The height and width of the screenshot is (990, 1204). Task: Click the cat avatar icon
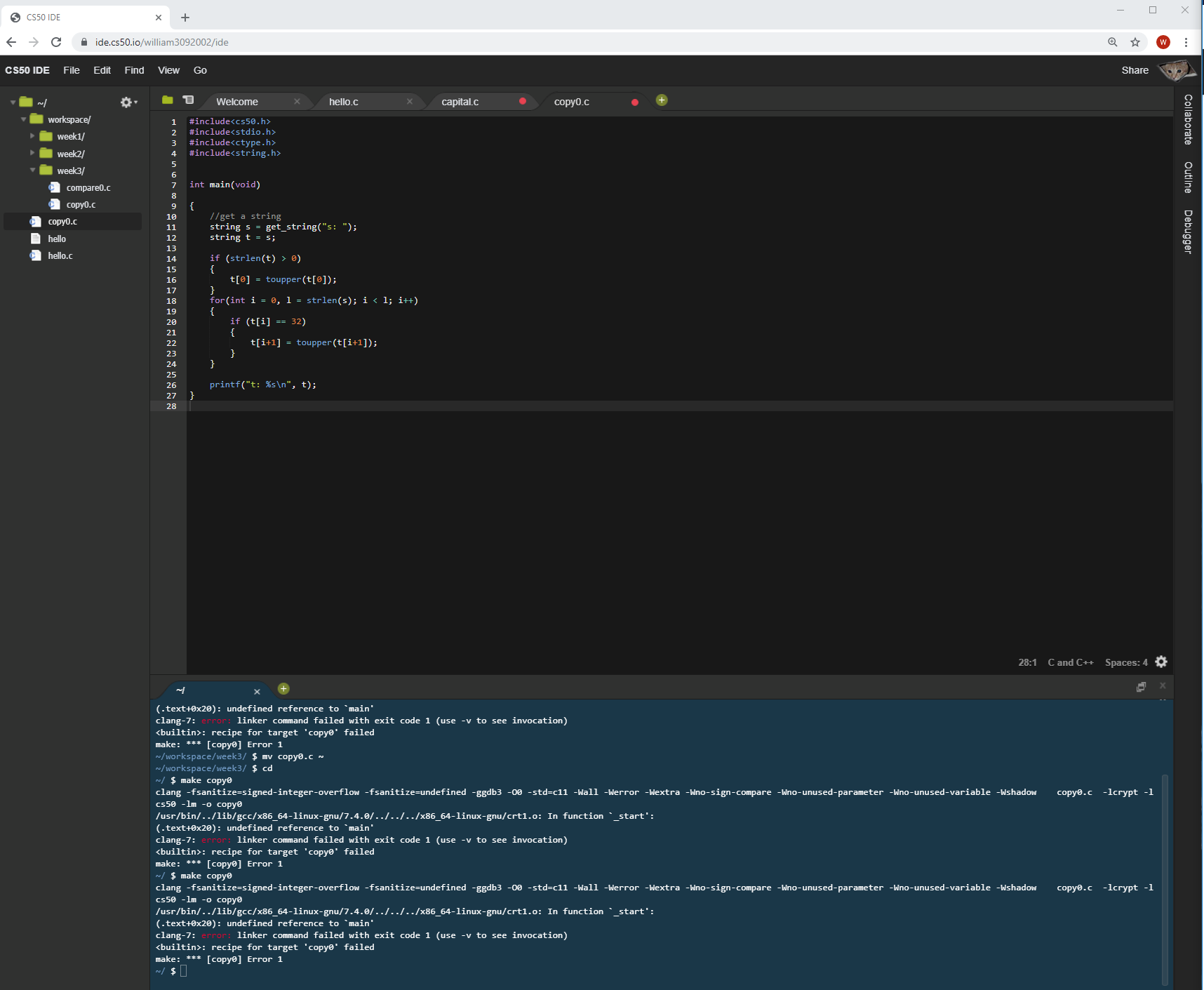click(1176, 70)
